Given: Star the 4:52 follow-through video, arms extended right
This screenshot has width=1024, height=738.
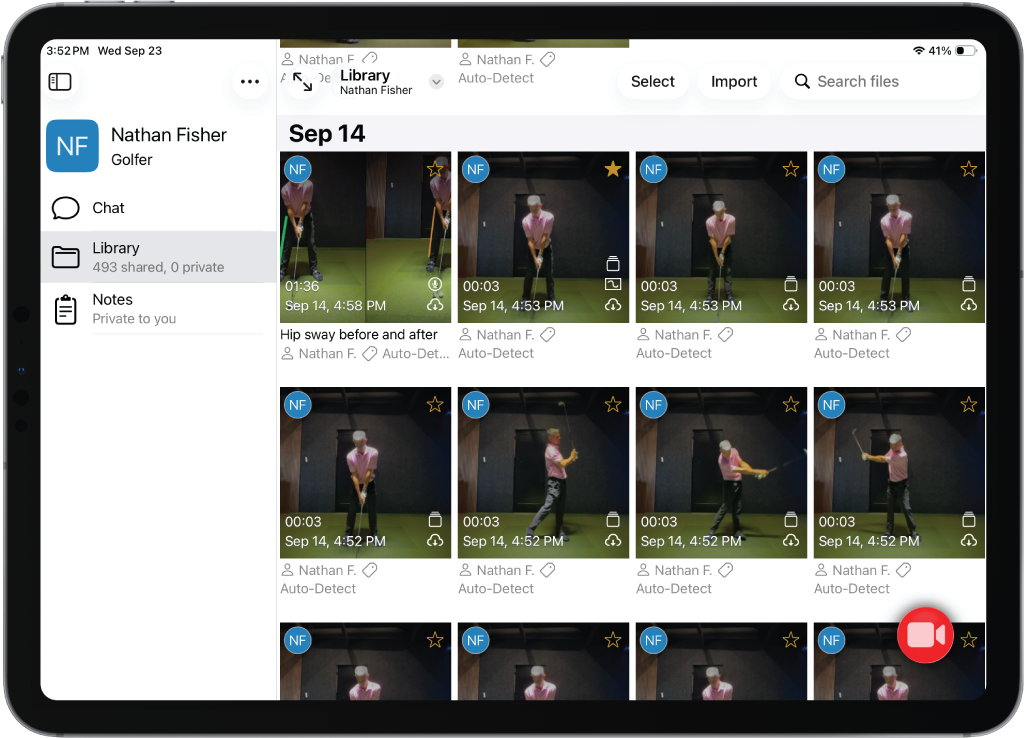Looking at the screenshot, I should coord(791,405).
